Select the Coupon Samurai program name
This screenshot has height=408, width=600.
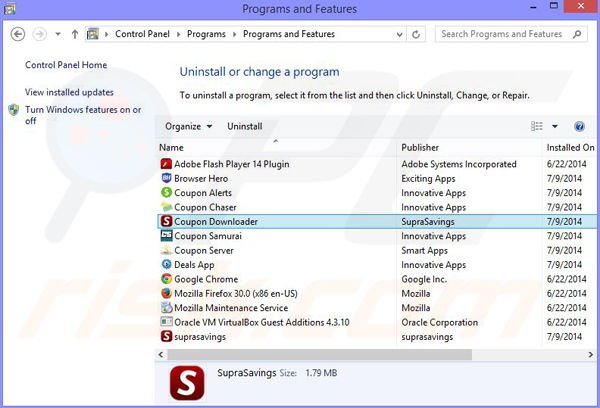pos(208,236)
